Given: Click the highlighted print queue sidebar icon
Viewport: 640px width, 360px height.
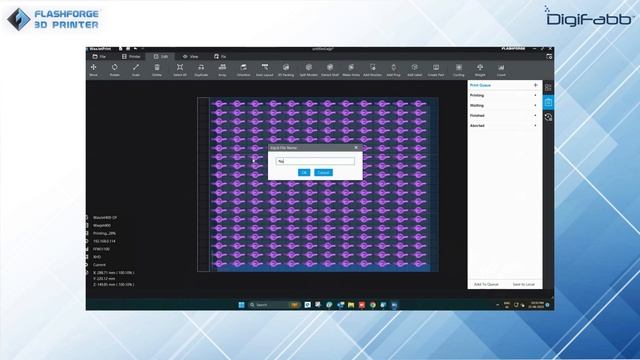Looking at the screenshot, I should point(548,102).
